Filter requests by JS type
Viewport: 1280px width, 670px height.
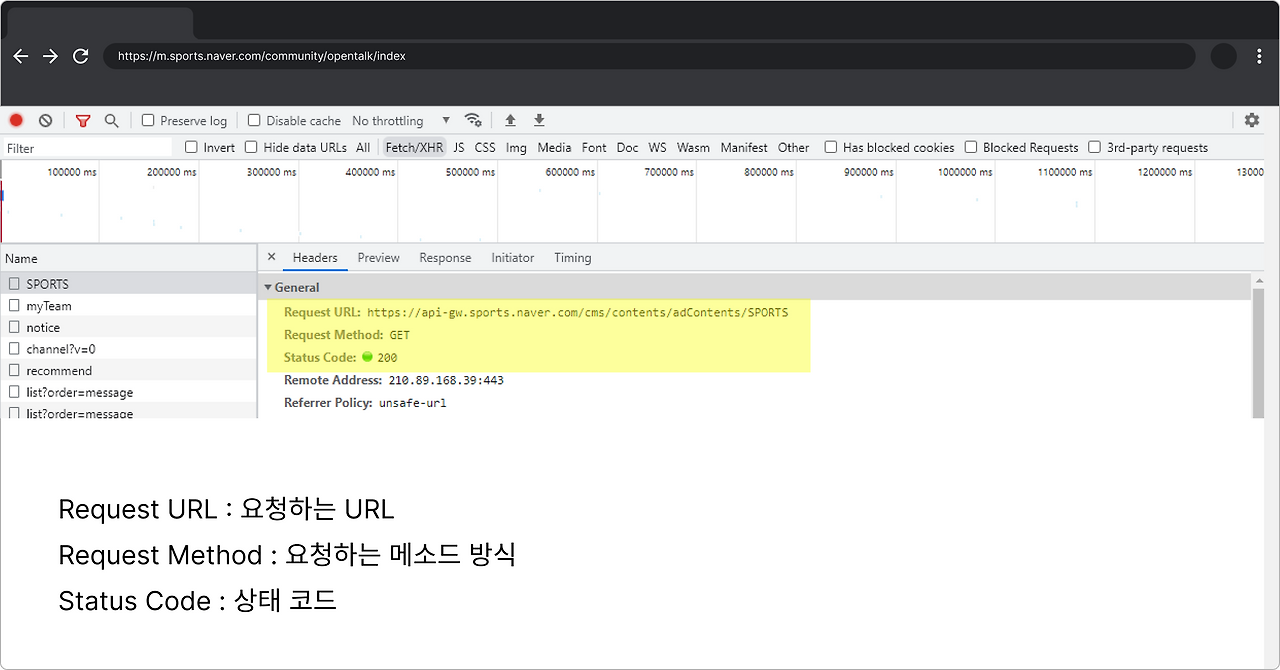coord(459,147)
